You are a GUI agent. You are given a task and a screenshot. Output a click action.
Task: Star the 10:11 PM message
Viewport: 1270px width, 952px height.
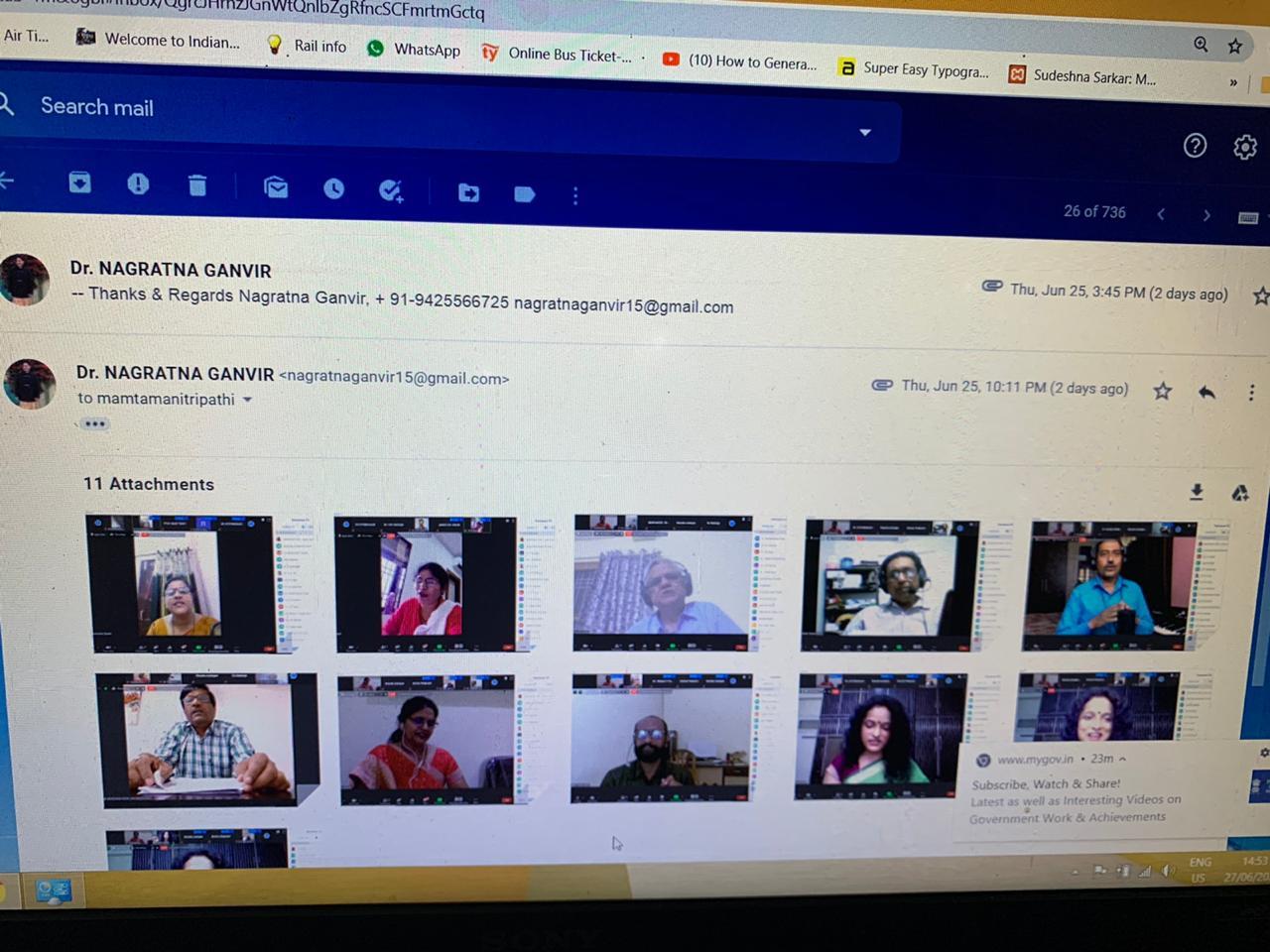point(1162,391)
